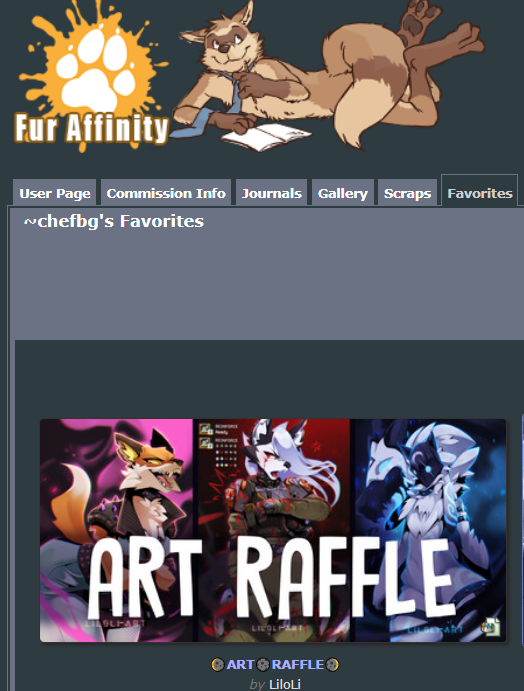Viewport: 524px width, 691px height.
Task: Click the open book in the banner art
Action: [x=265, y=137]
